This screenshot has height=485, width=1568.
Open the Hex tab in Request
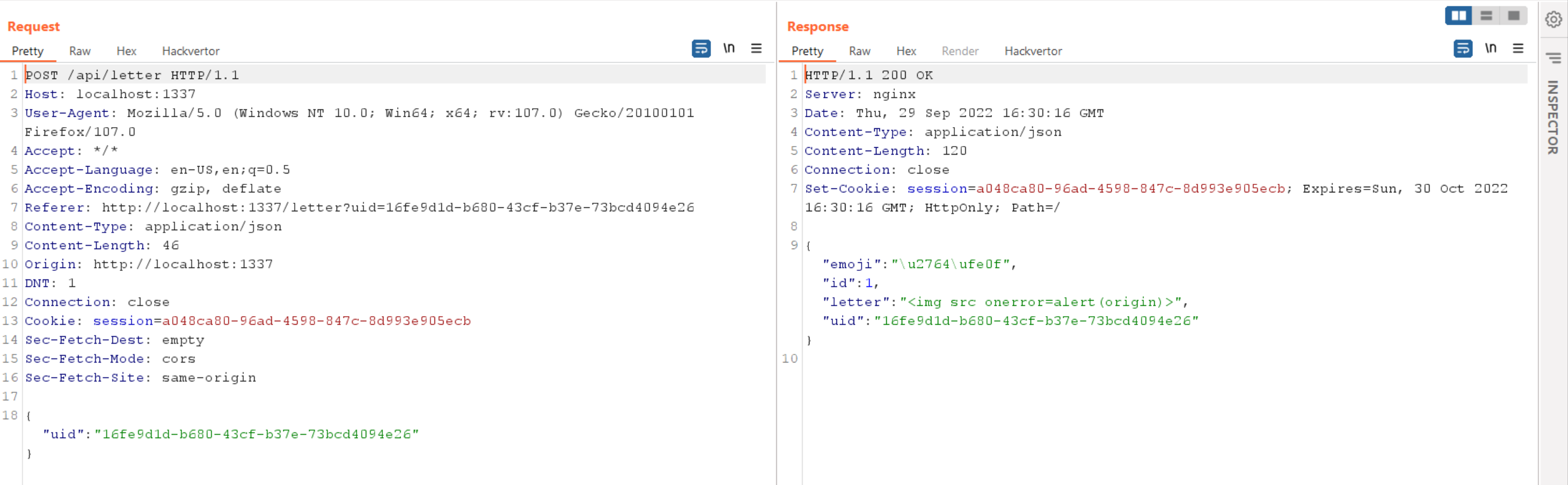(x=126, y=51)
